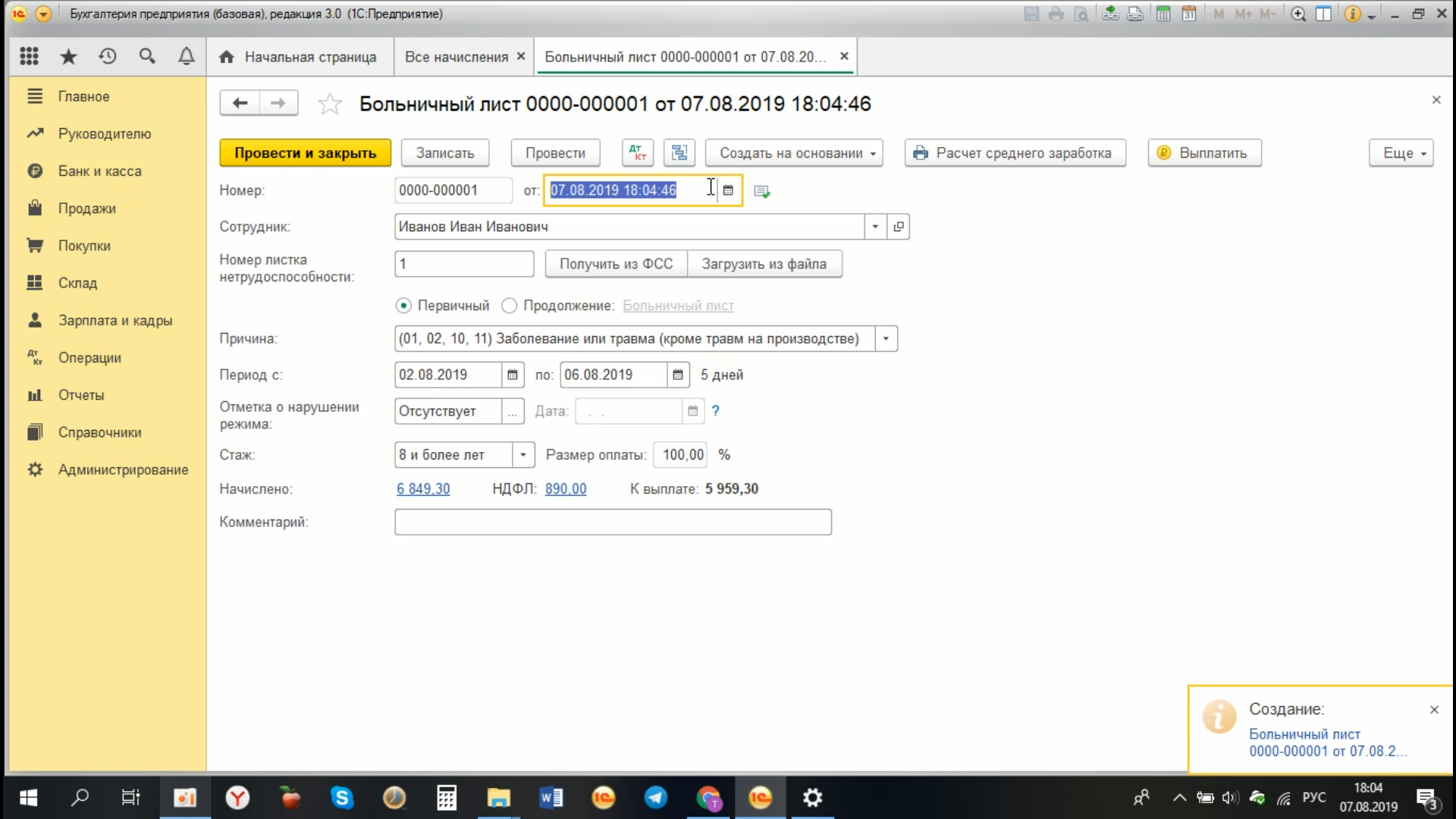Expand the Еще menu
The height and width of the screenshot is (819, 1456).
(1401, 152)
